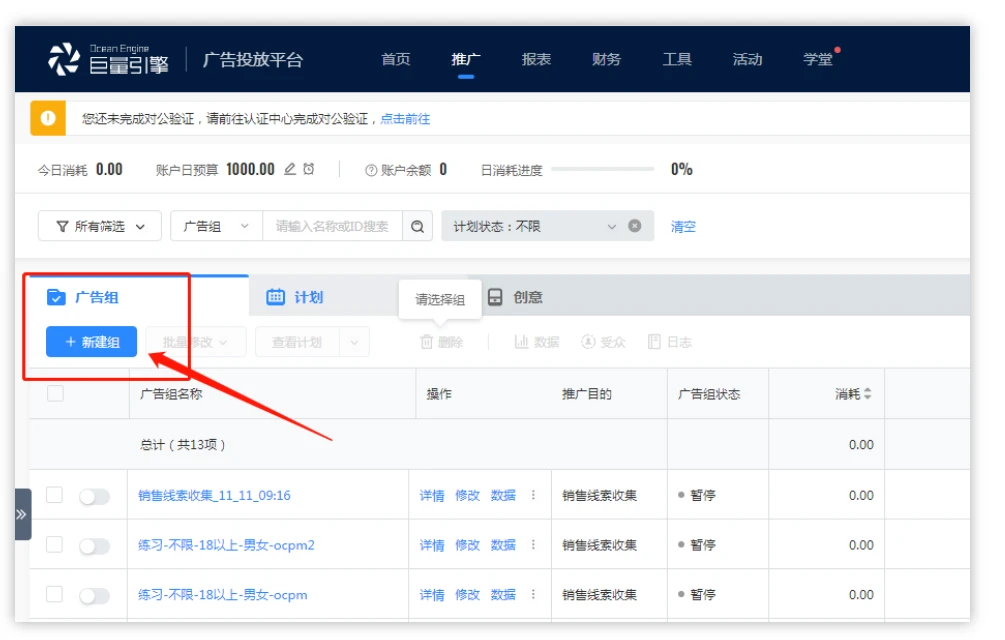Click the search magnifier icon
1005x640 pixels.
coord(417,227)
